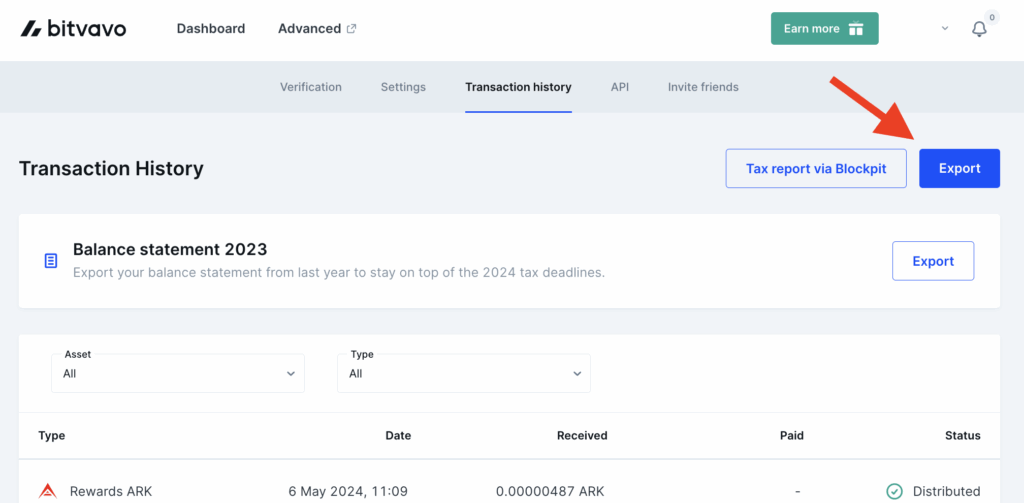Image resolution: width=1024 pixels, height=503 pixels.
Task: Click the green Distributed checkmark icon
Action: coord(894,491)
